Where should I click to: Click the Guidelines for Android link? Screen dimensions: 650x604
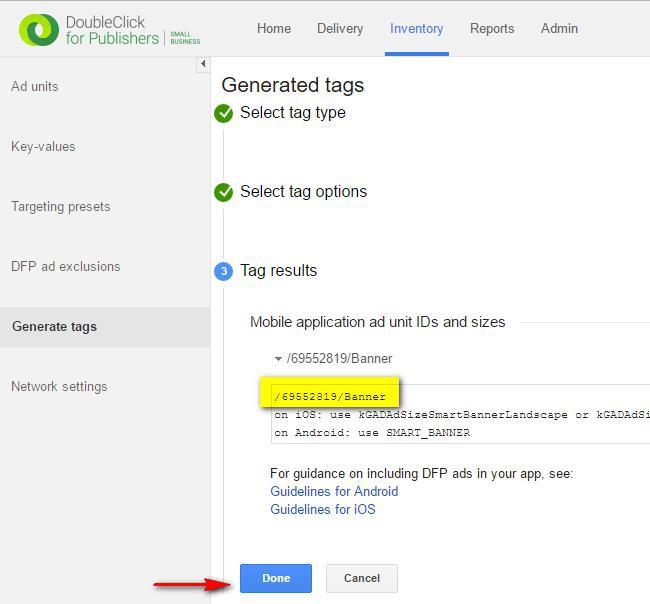[x=334, y=491]
